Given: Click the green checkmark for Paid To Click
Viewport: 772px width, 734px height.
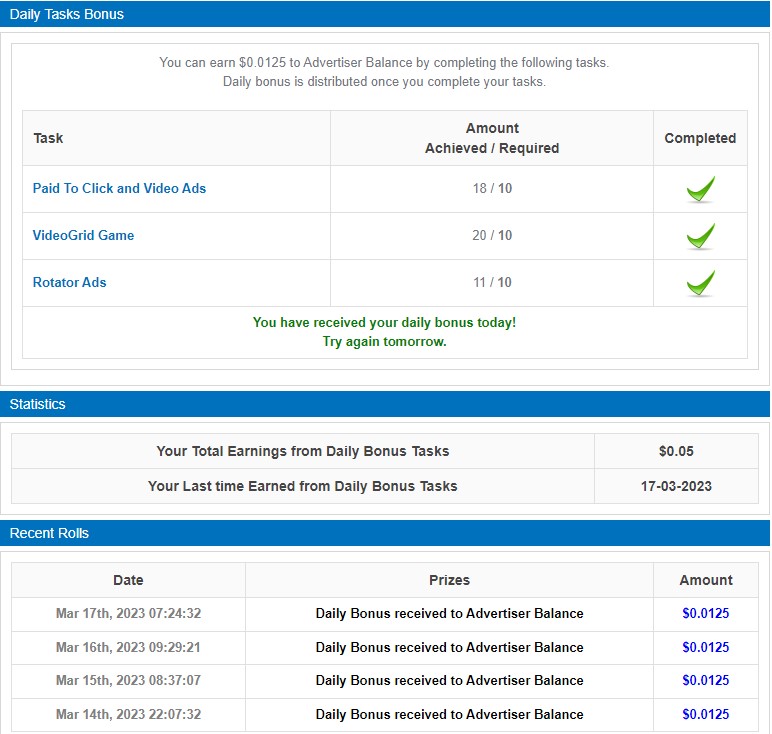Looking at the screenshot, I should pyautogui.click(x=700, y=189).
